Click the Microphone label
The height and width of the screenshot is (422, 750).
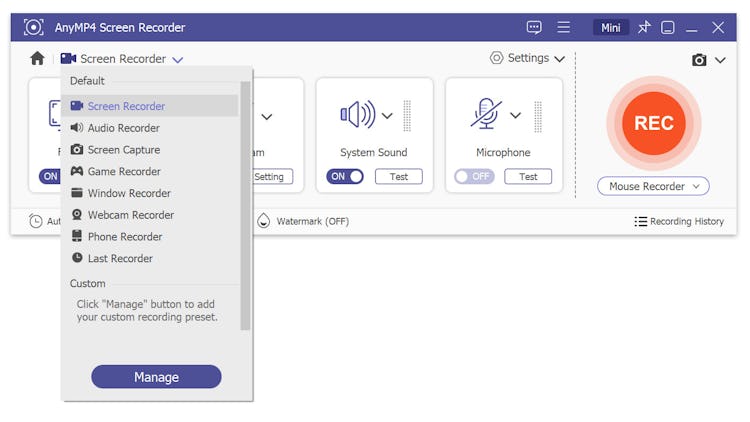(503, 152)
